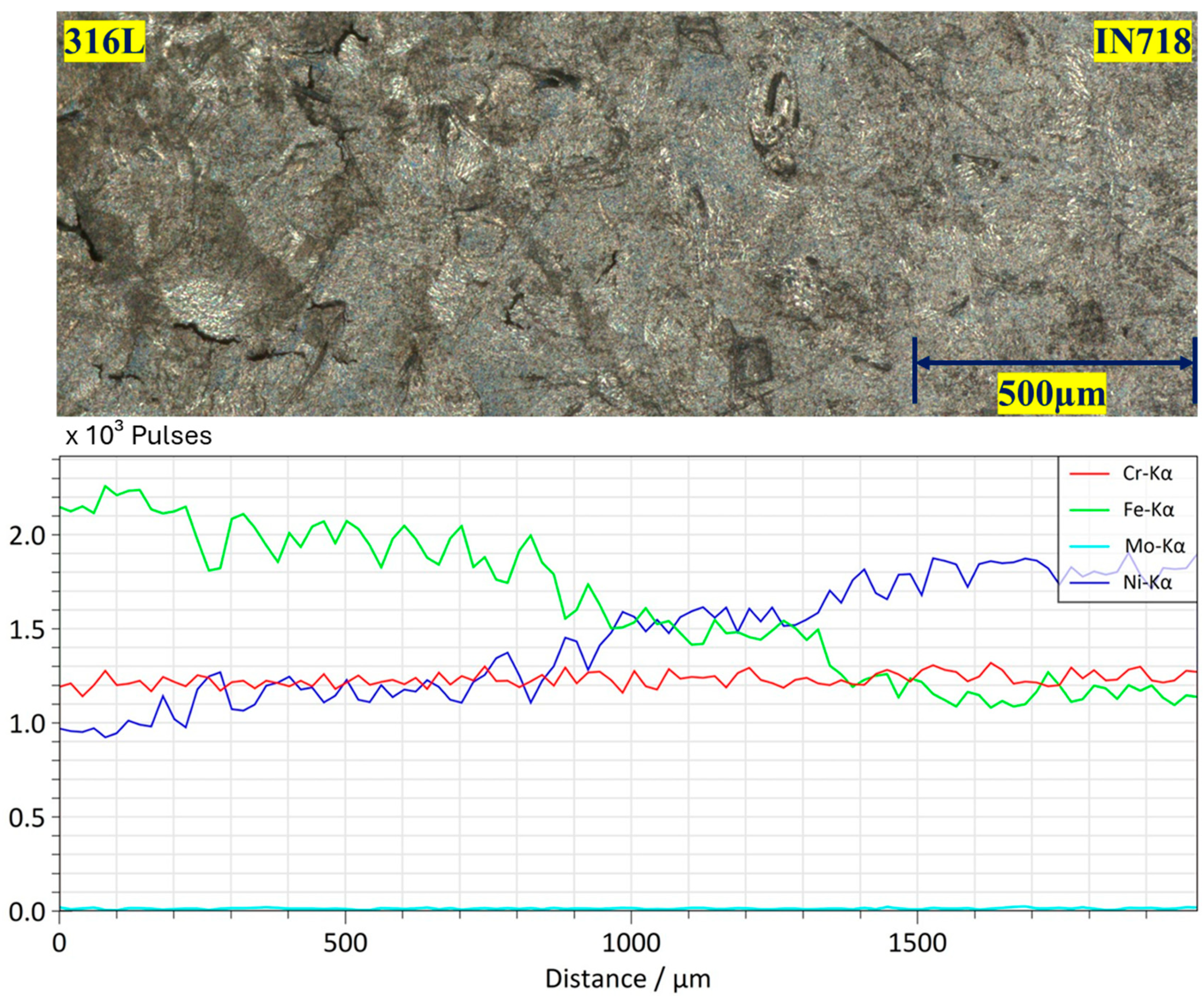Click the 0.5 tick label on y-axis
The image size is (1204, 996).
(26, 818)
